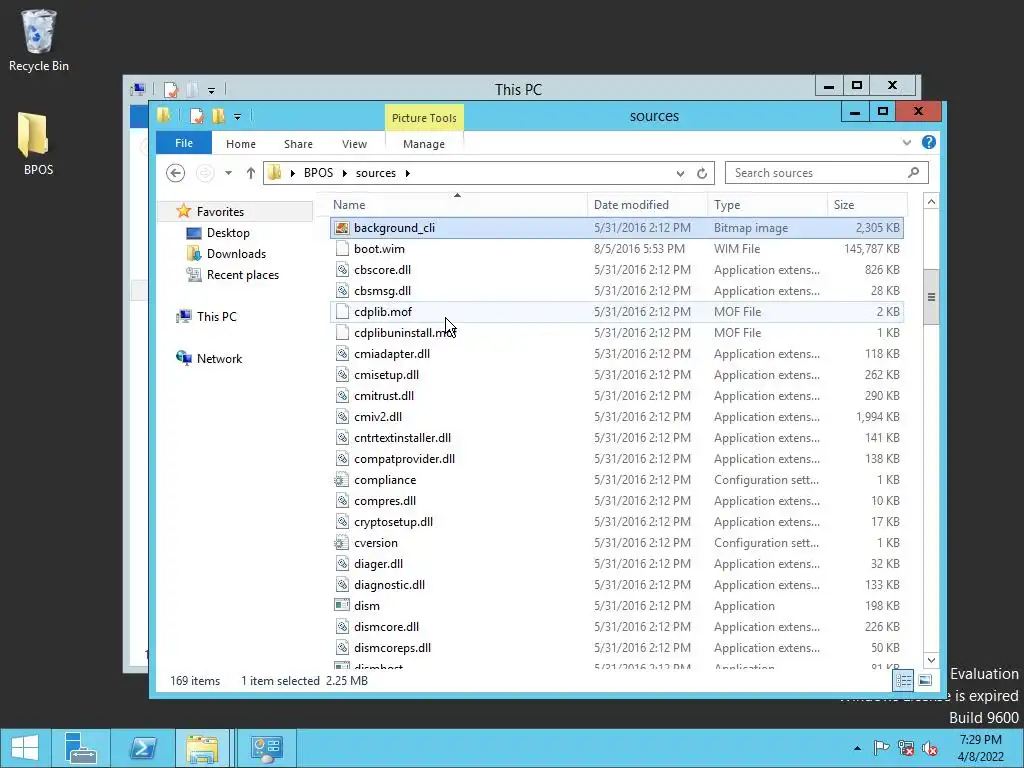This screenshot has height=768, width=1024.
Task: Sort by the Type column header
Action: pos(767,204)
